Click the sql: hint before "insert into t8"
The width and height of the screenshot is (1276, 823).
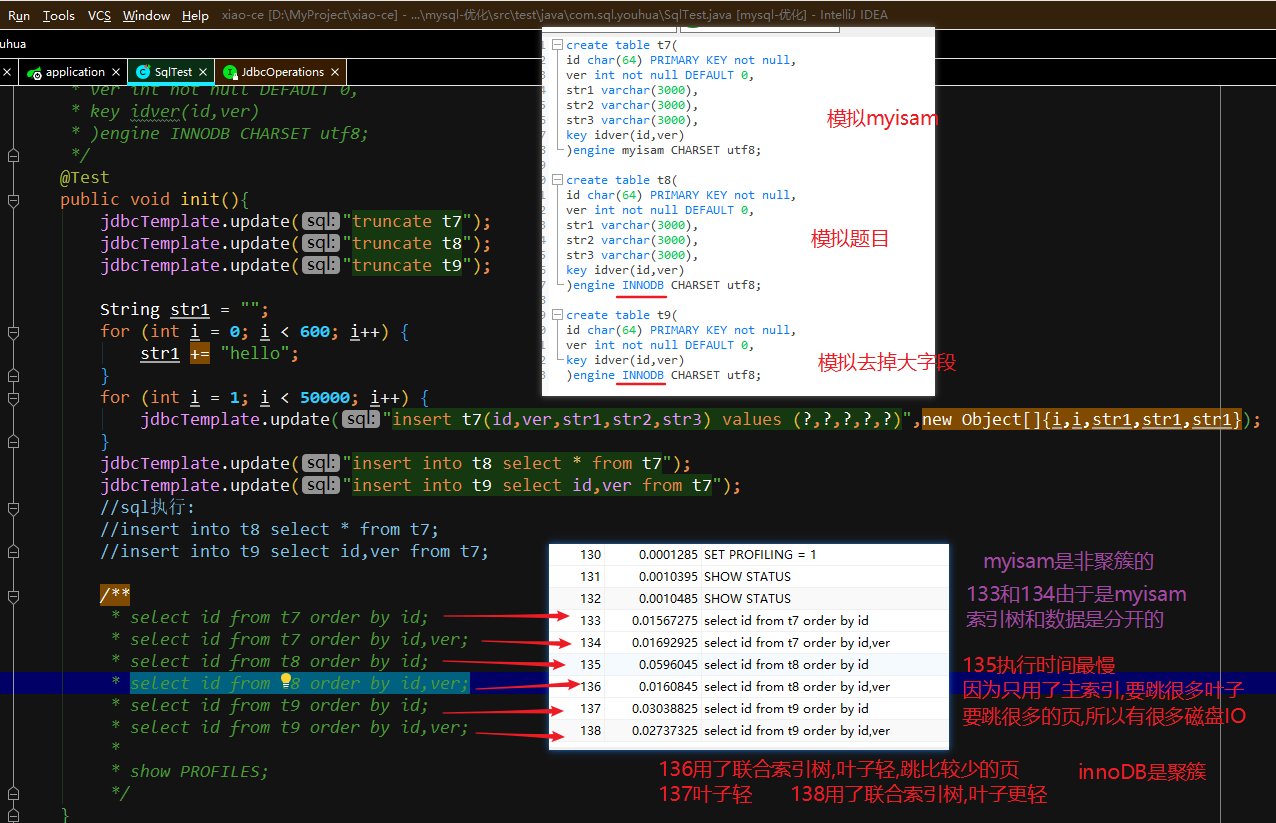(x=320, y=464)
